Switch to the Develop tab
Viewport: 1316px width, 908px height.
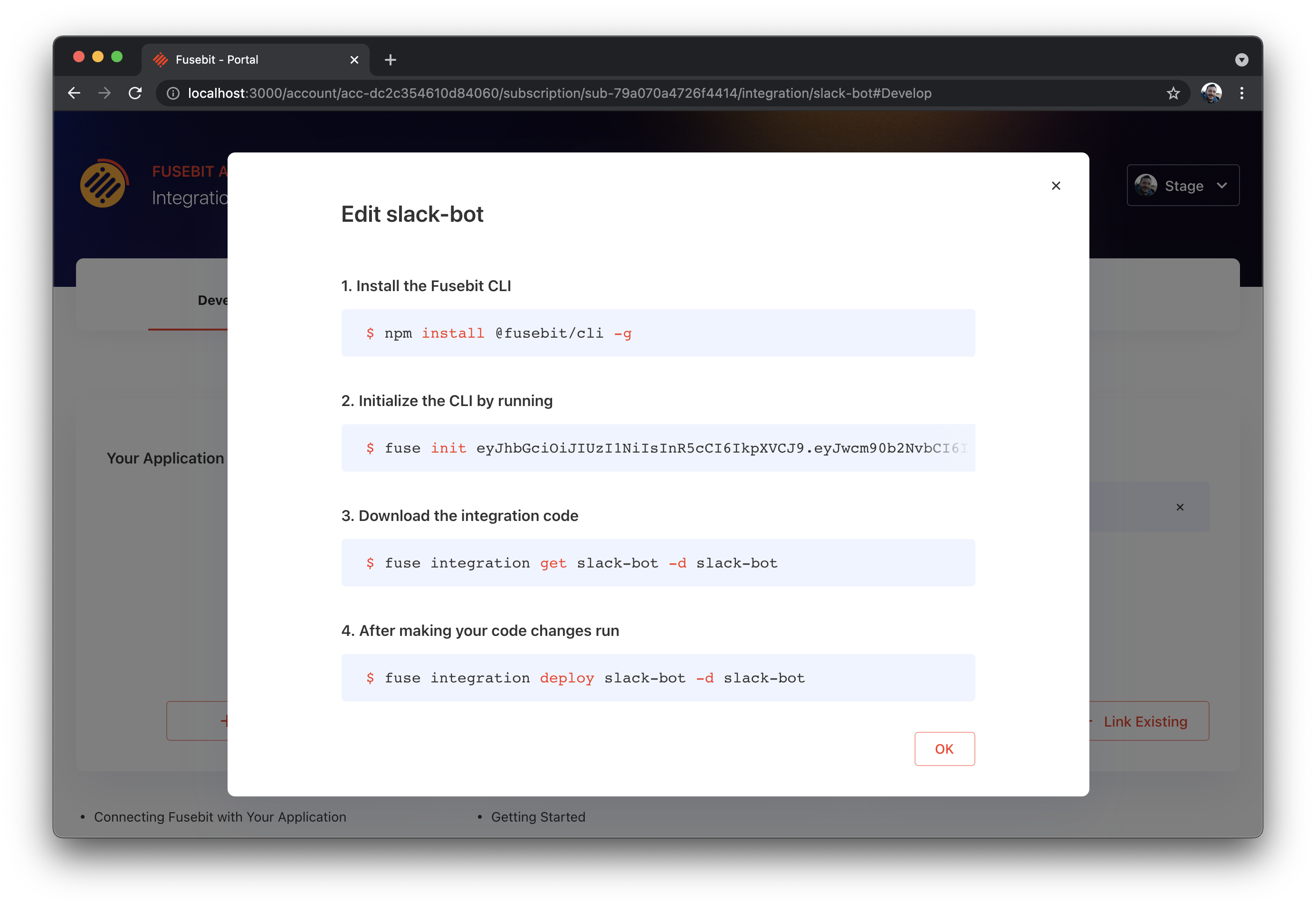[x=213, y=301]
